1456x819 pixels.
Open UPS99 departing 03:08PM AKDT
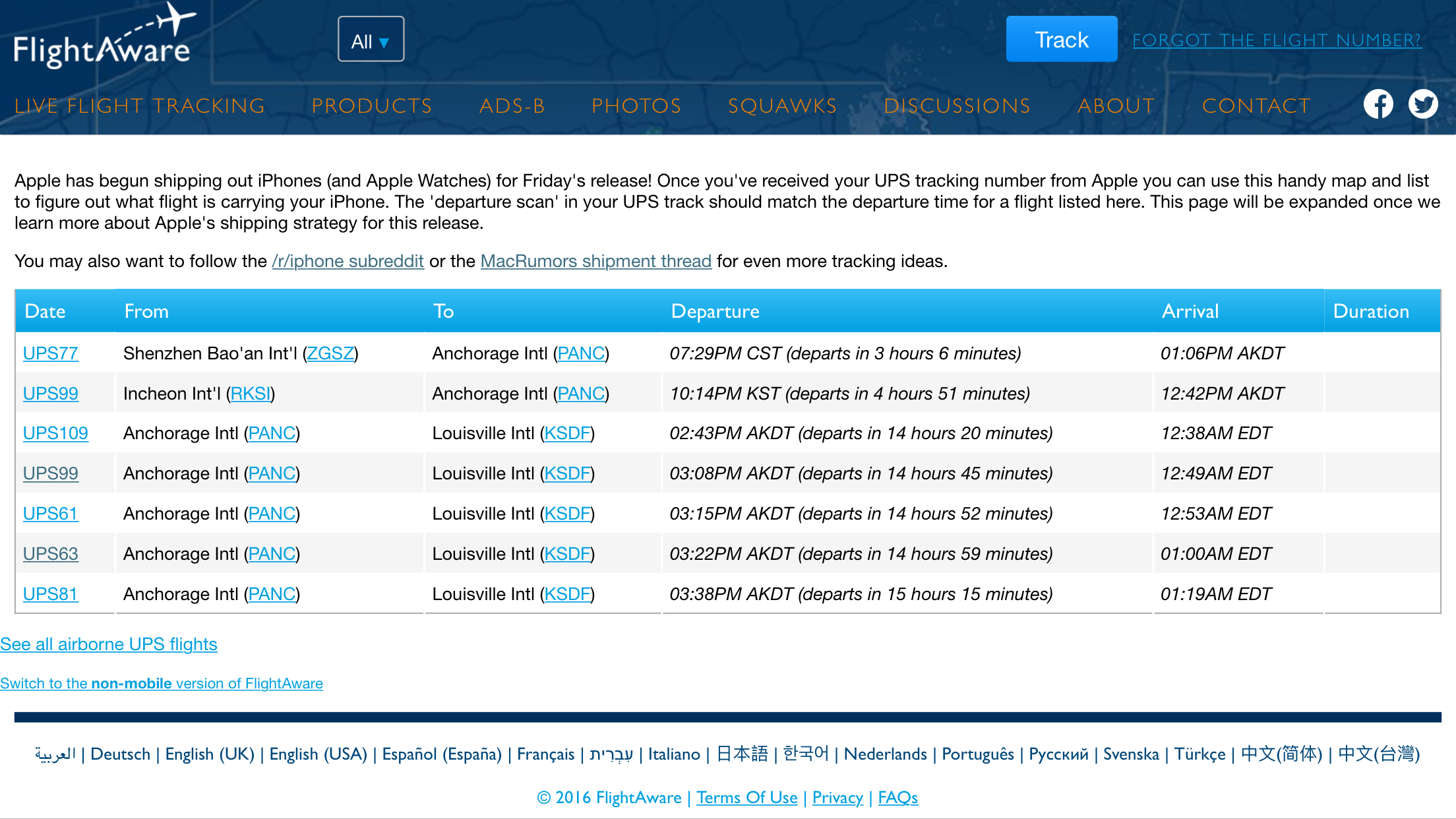tap(51, 473)
